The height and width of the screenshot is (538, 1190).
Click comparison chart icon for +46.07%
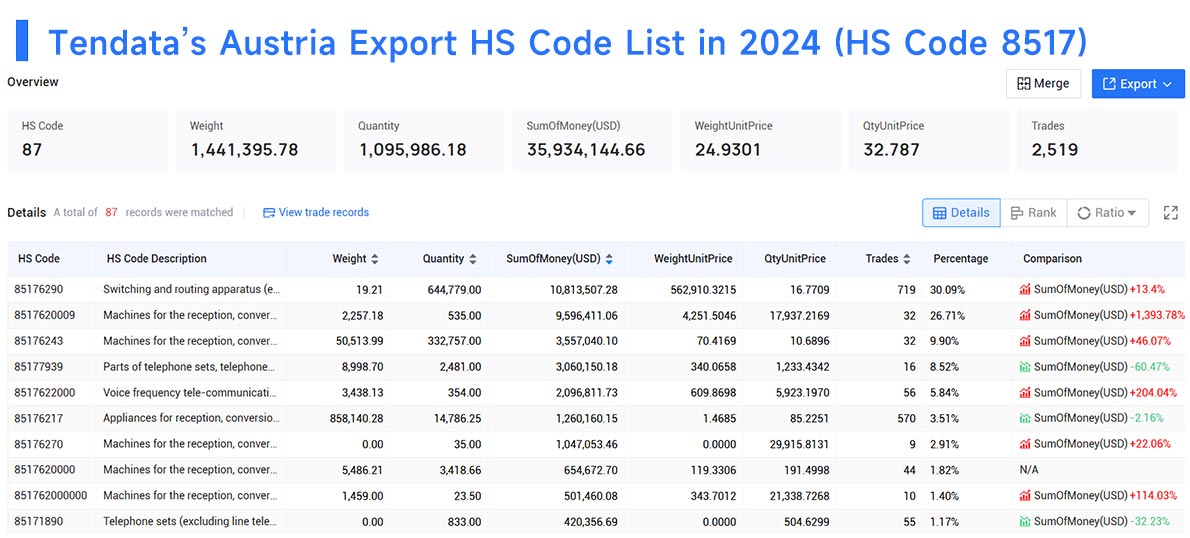tap(1025, 341)
